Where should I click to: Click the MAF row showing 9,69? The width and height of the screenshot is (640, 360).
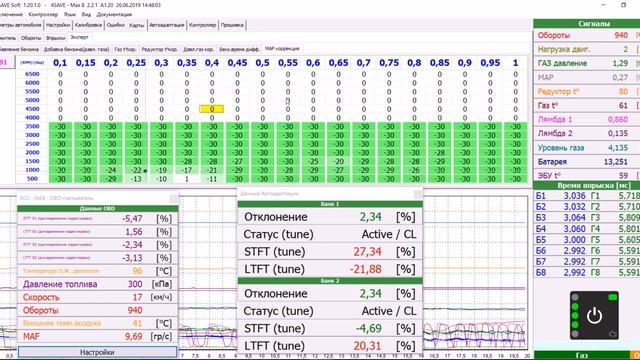(x=97, y=336)
